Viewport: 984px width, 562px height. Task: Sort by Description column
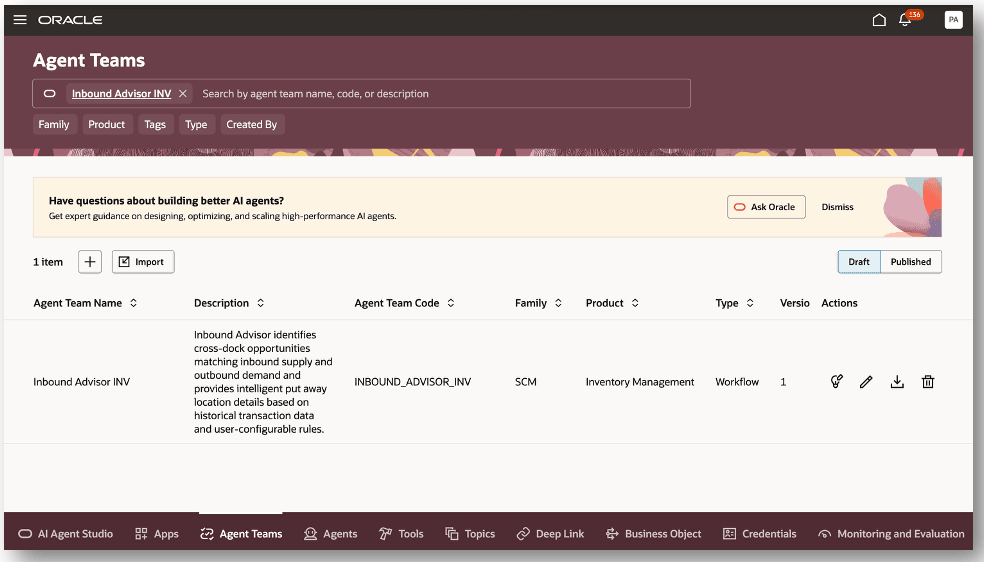pyautogui.click(x=260, y=303)
